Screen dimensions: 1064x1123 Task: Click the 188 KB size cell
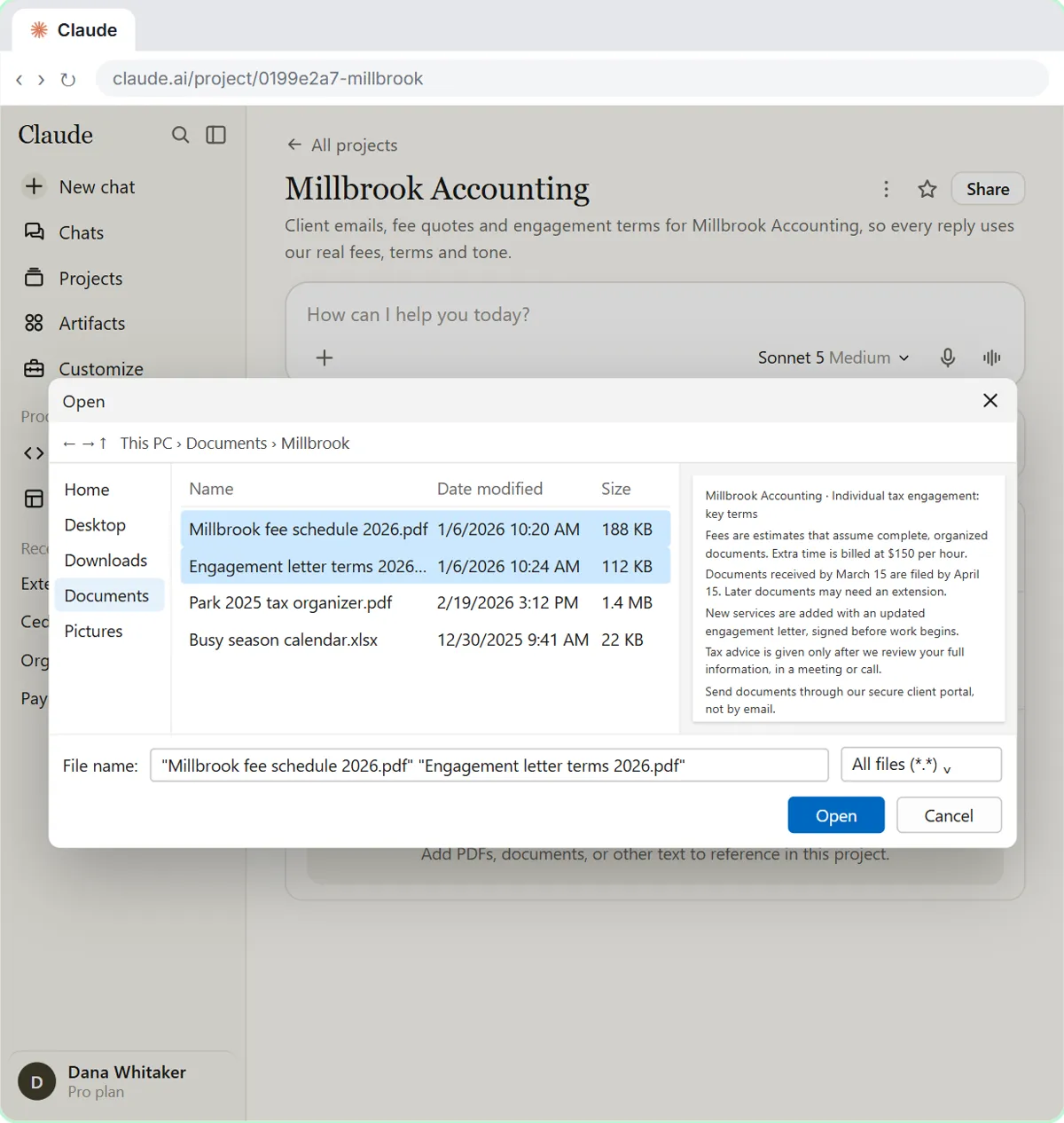627,530
